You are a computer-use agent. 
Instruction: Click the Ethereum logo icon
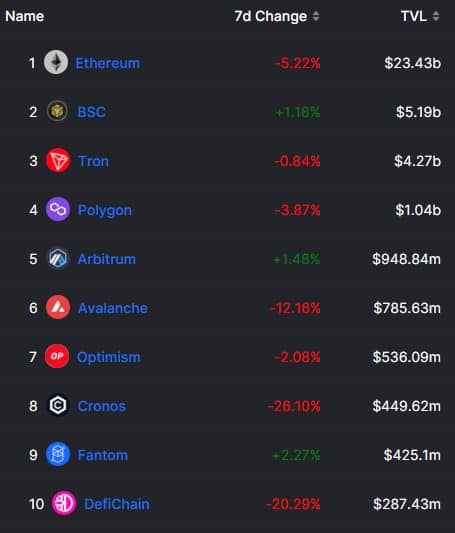(x=56, y=62)
